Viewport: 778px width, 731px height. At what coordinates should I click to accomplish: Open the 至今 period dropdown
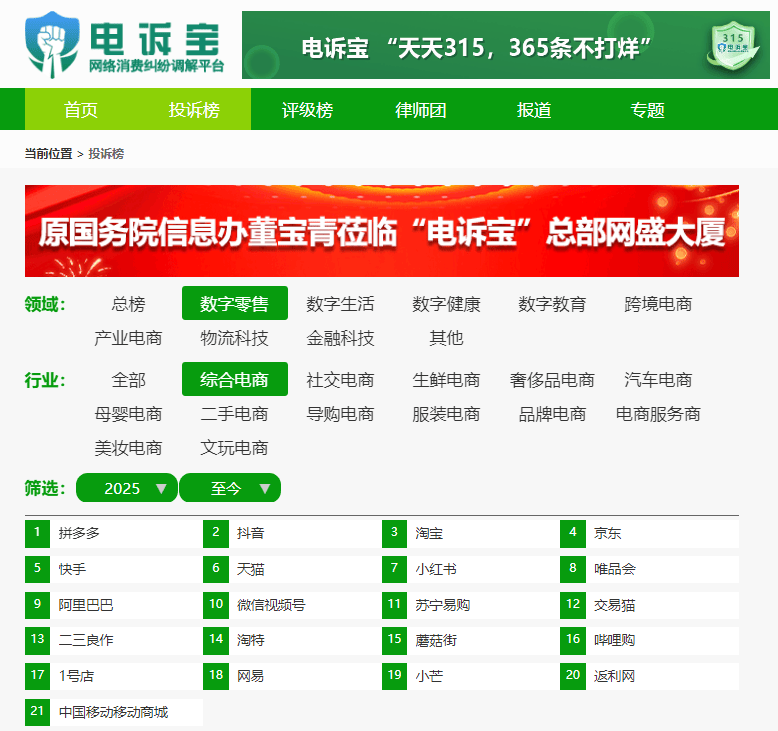(230, 488)
